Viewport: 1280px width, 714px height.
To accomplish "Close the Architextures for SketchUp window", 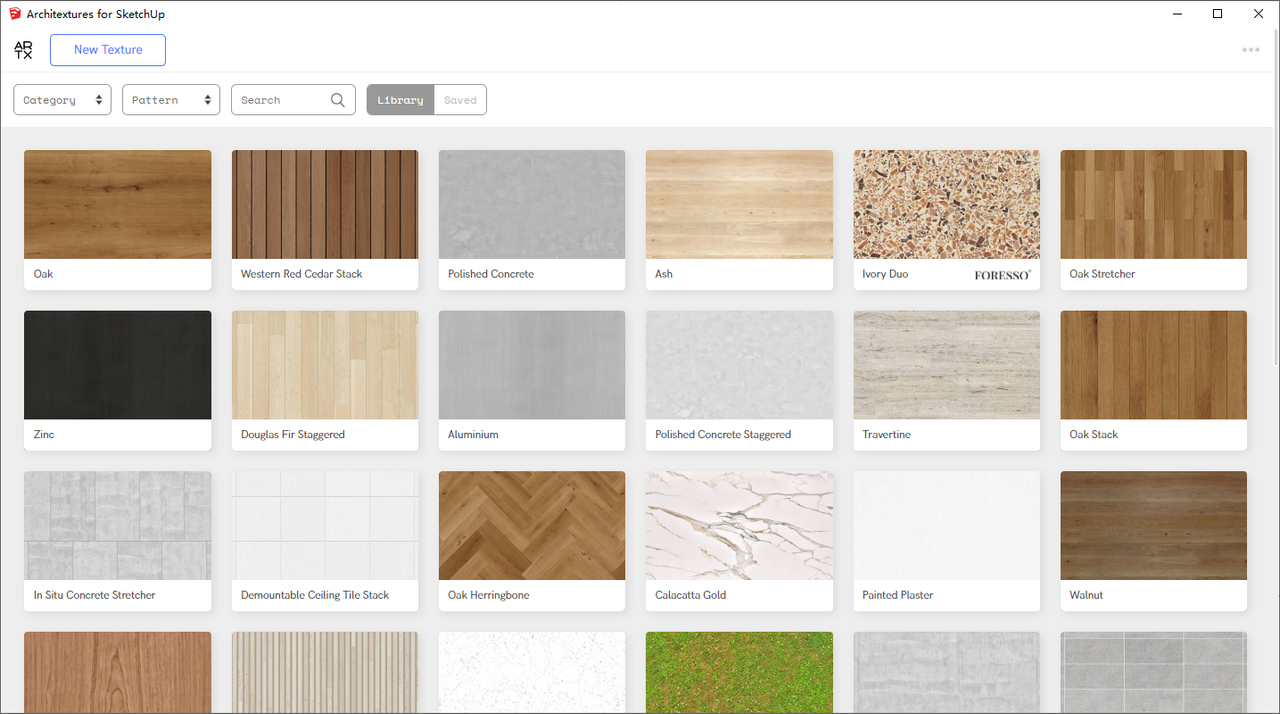I will [x=1258, y=14].
